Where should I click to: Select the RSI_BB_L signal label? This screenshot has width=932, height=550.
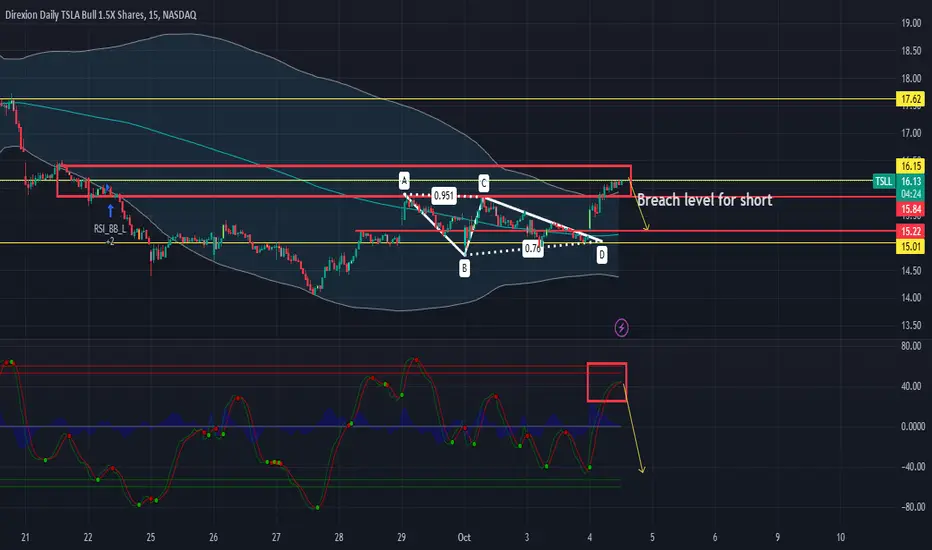[x=110, y=229]
